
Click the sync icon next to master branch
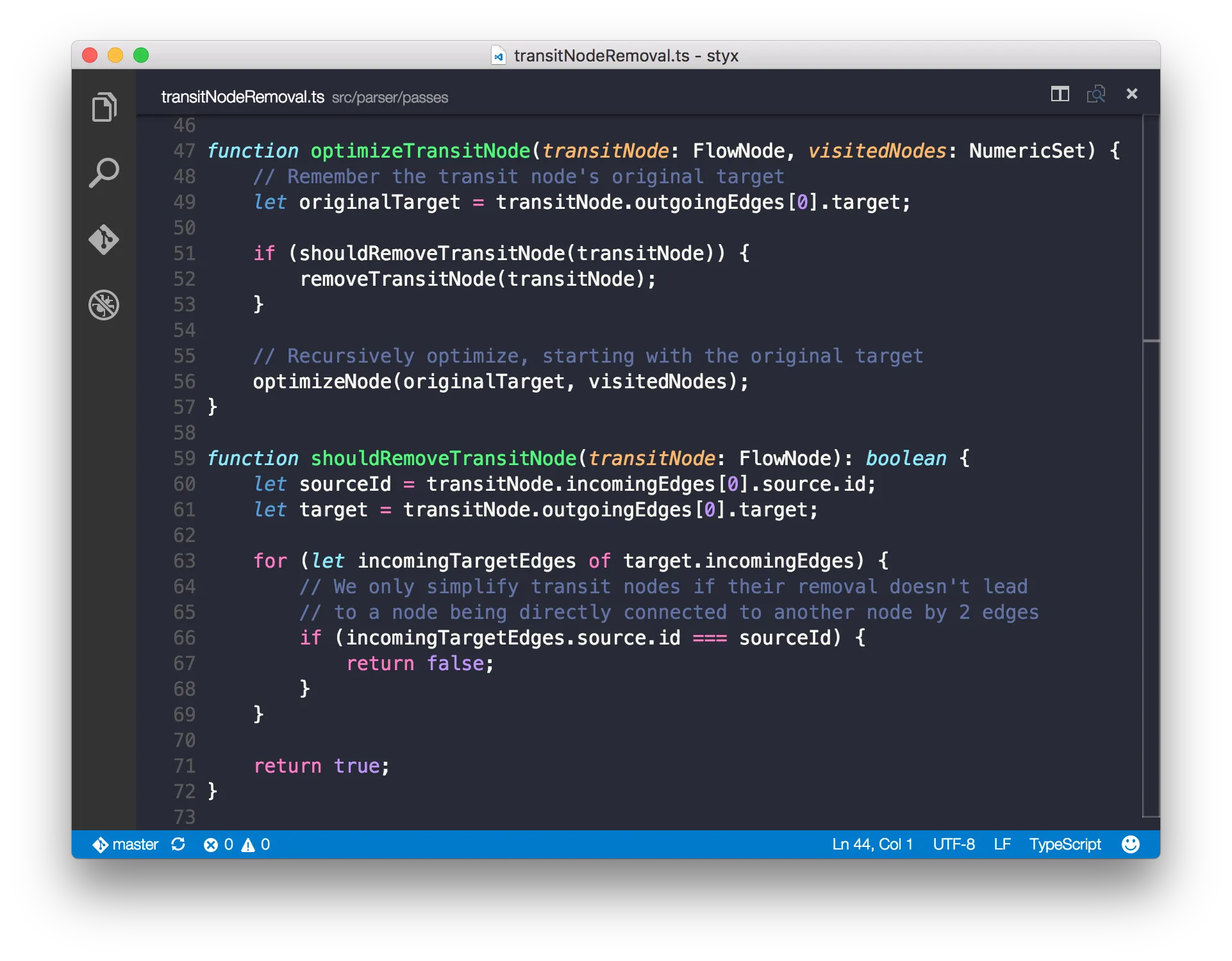pos(178,844)
